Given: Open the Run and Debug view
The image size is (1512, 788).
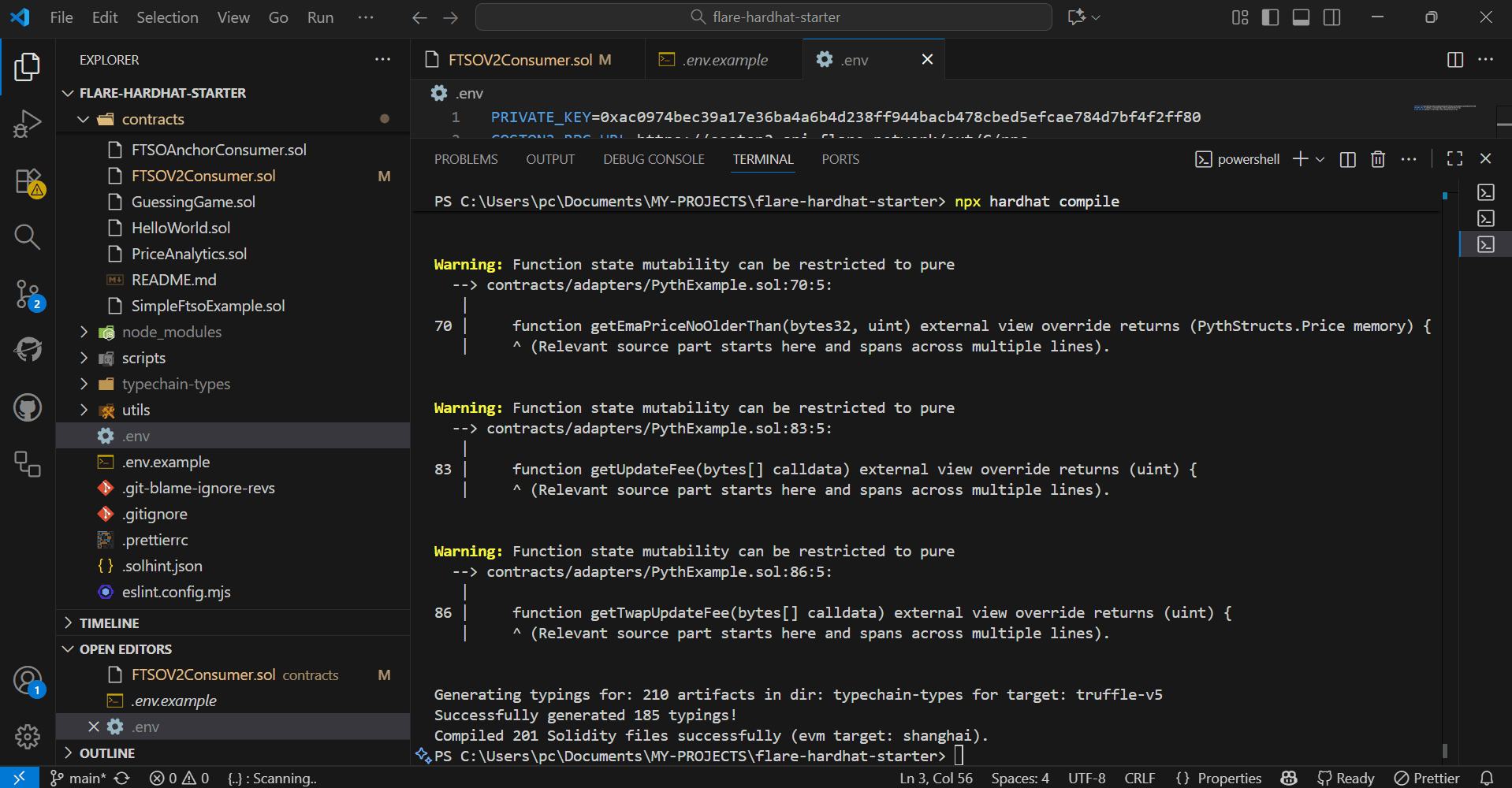Looking at the screenshot, I should [x=27, y=124].
